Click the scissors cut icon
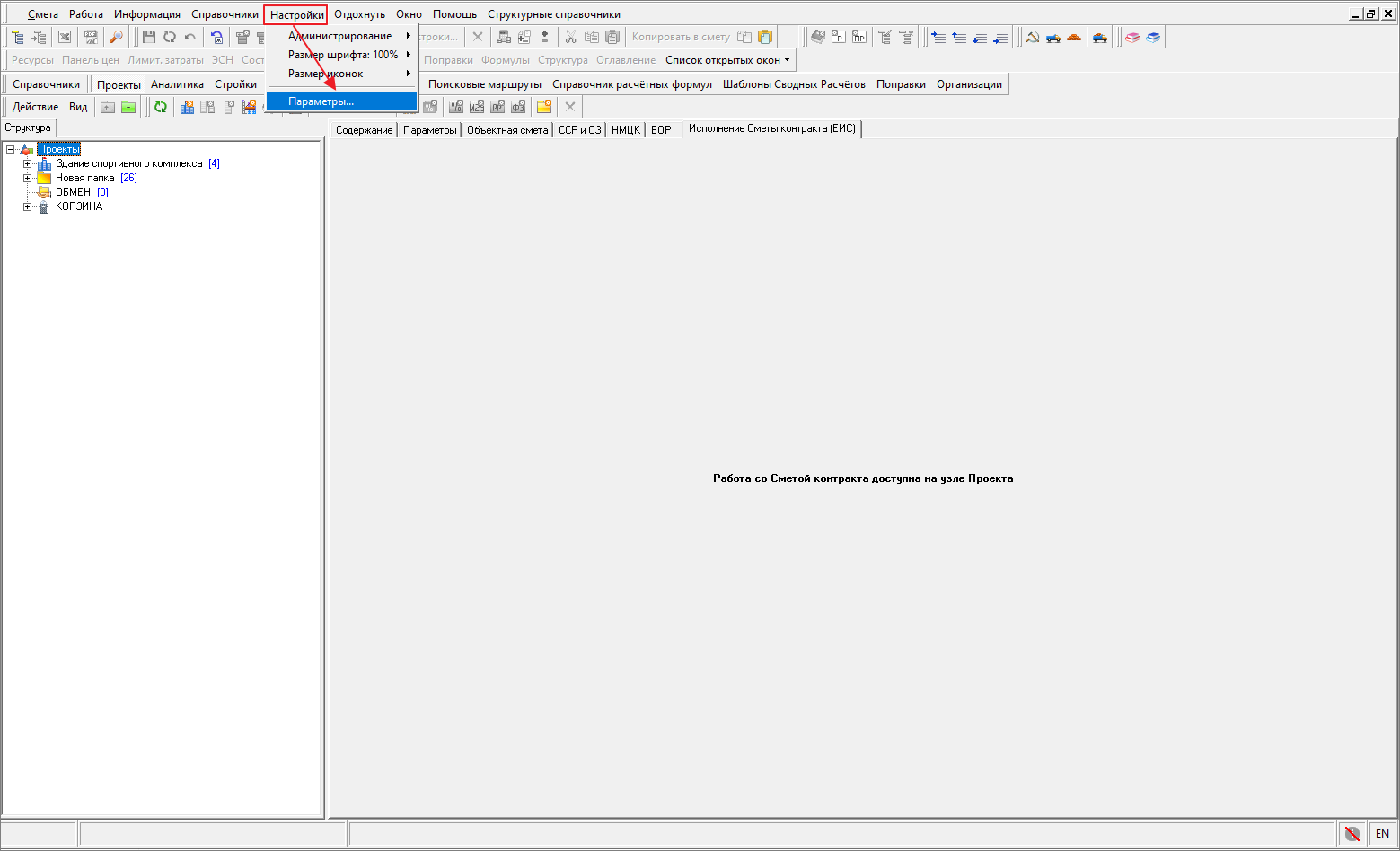This screenshot has width=1400, height=851. pos(570,37)
